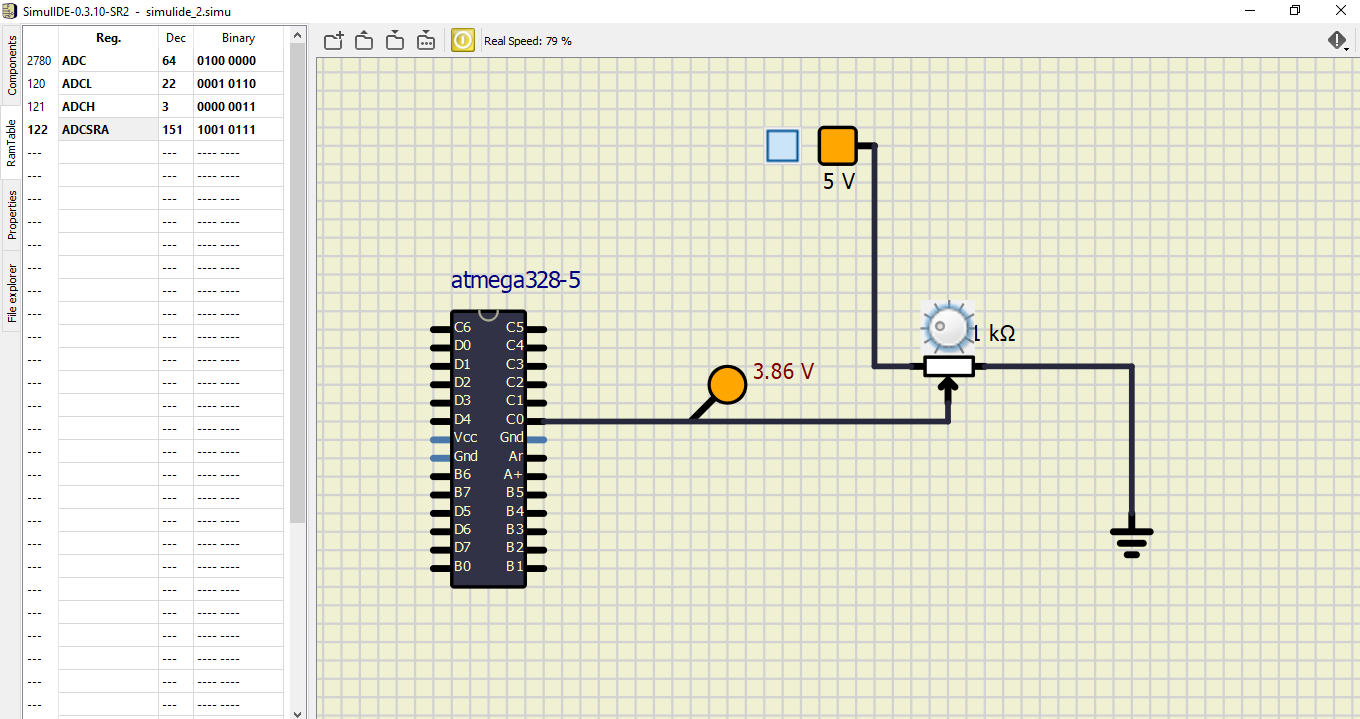Click the Real Speed indicator text
Image resolution: width=1360 pixels, height=719 pixels.
point(528,41)
